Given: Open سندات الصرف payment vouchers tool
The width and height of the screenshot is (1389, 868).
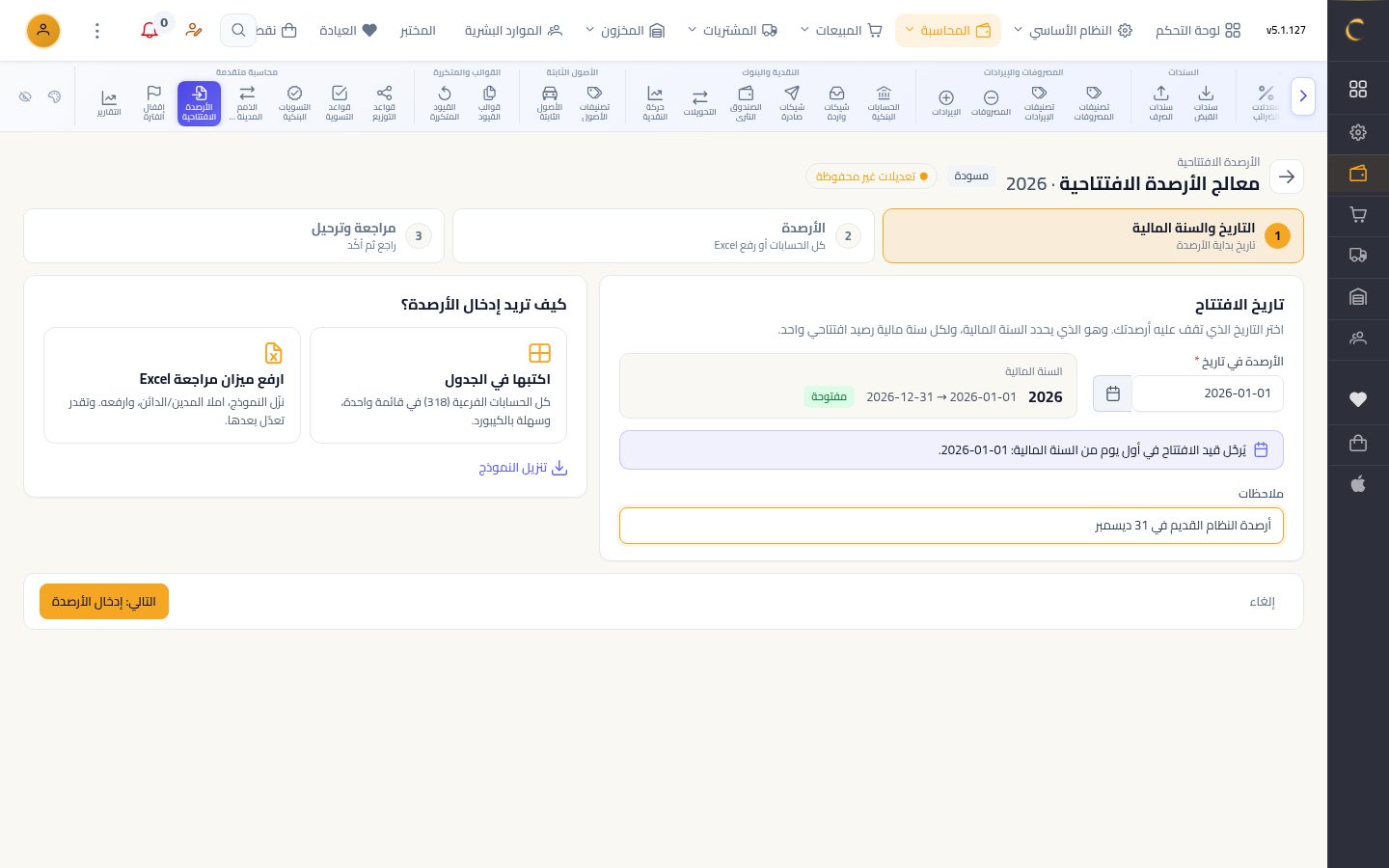Looking at the screenshot, I should point(1160,103).
